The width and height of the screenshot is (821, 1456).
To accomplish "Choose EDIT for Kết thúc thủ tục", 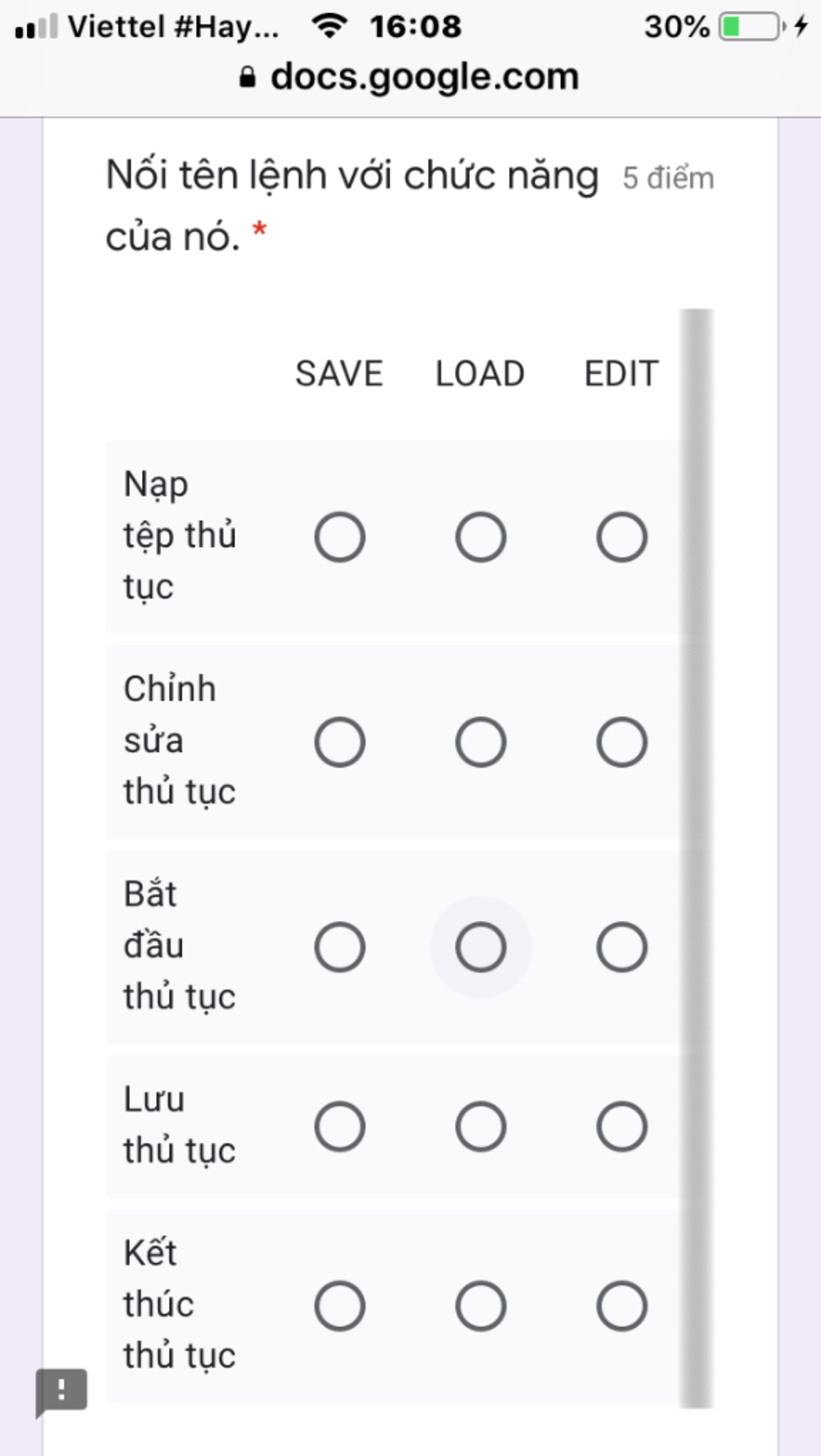I will click(621, 1306).
